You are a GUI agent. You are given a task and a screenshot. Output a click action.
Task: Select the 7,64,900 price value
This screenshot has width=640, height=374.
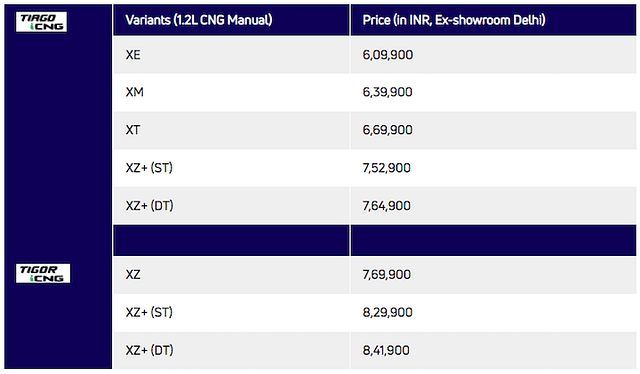pos(386,205)
